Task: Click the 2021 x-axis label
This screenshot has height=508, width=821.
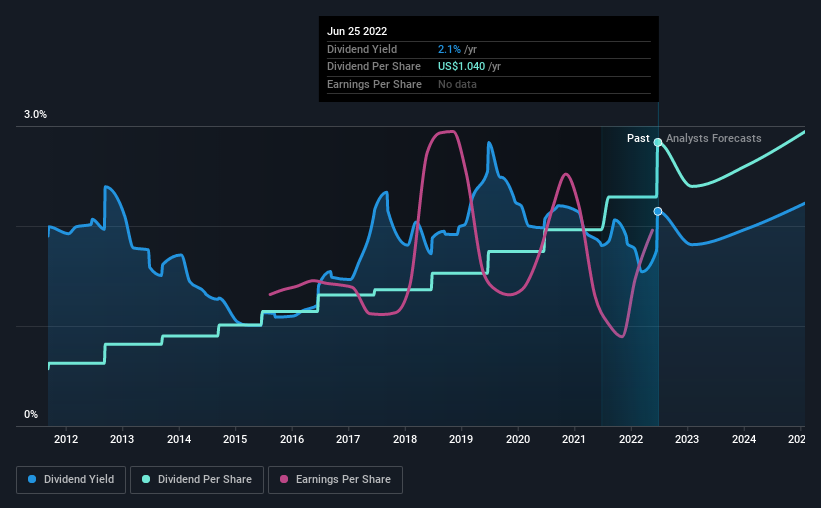Action: coord(574,439)
